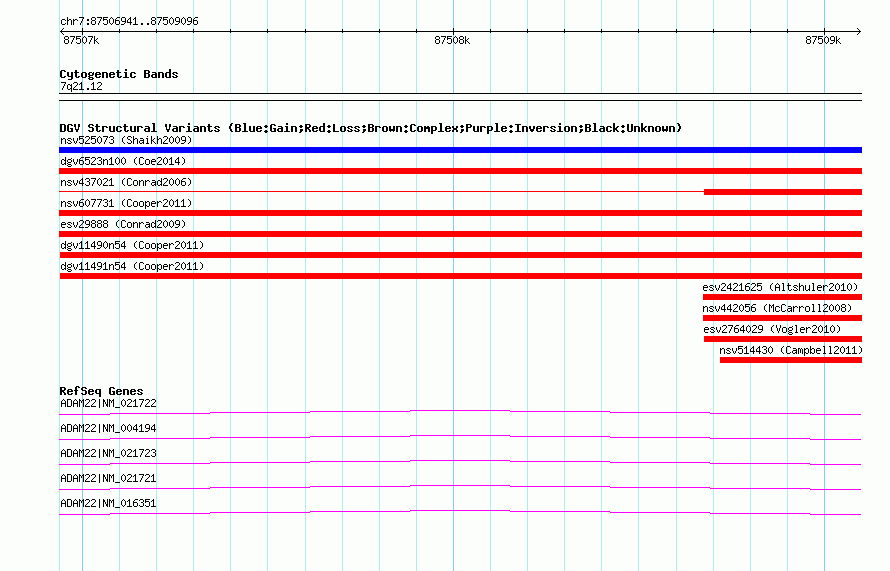The height and width of the screenshot is (571, 890).
Task: Click the thick red segment of nsv437021
Action: pos(783,192)
